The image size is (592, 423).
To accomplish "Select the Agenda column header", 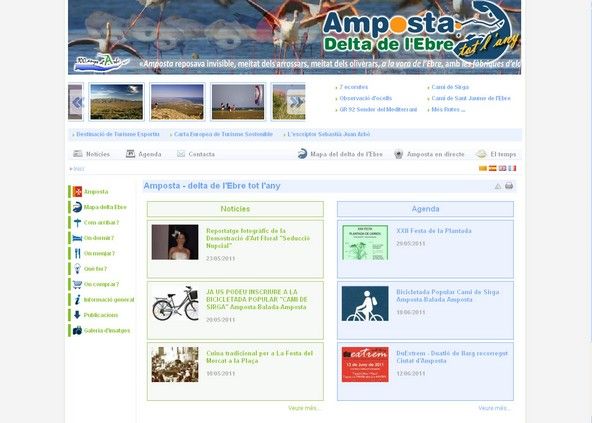I will [x=426, y=209].
